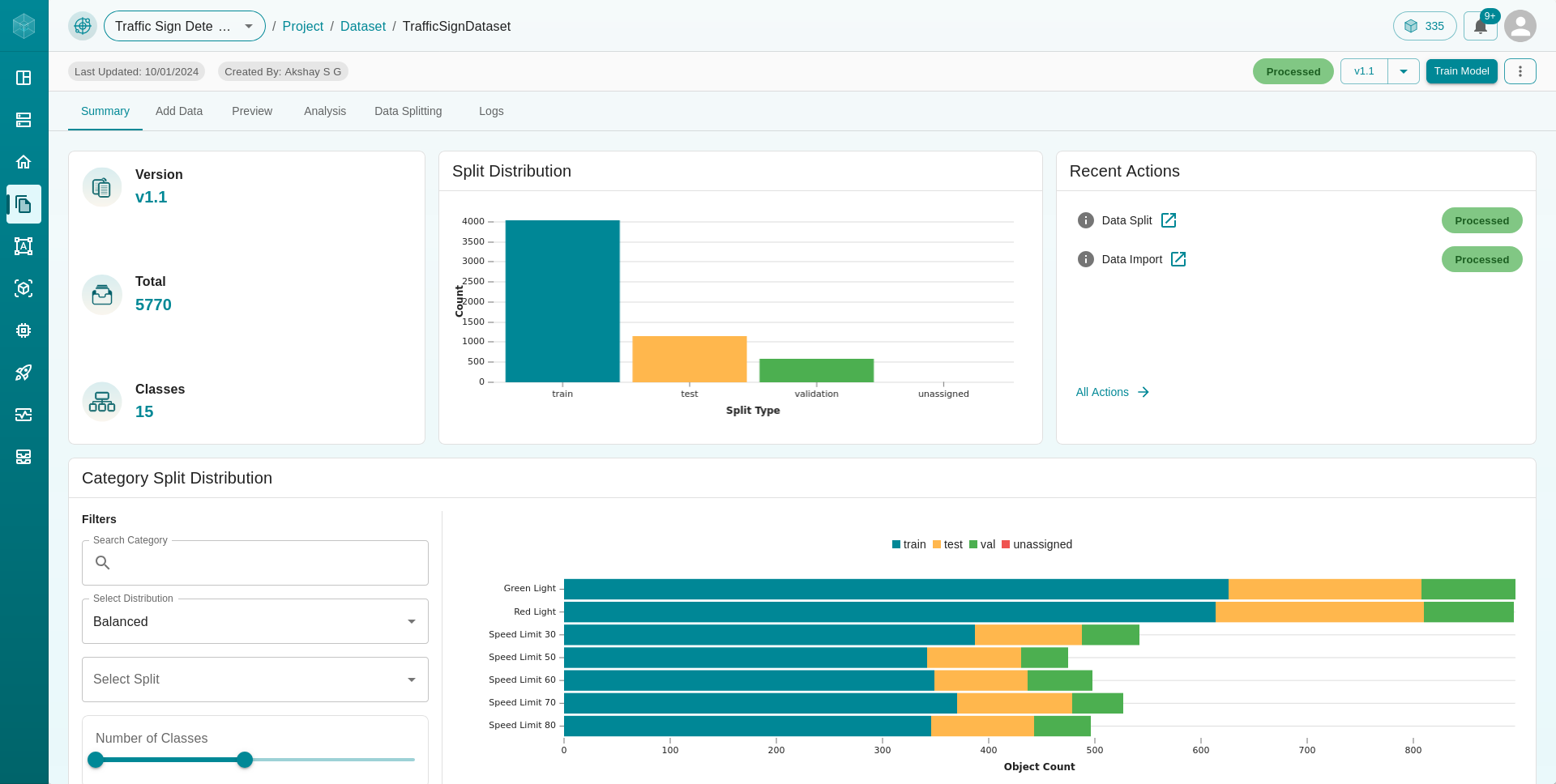The width and height of the screenshot is (1556, 784).
Task: Click the 'Speed Limit 80' category label
Action: pos(522,725)
